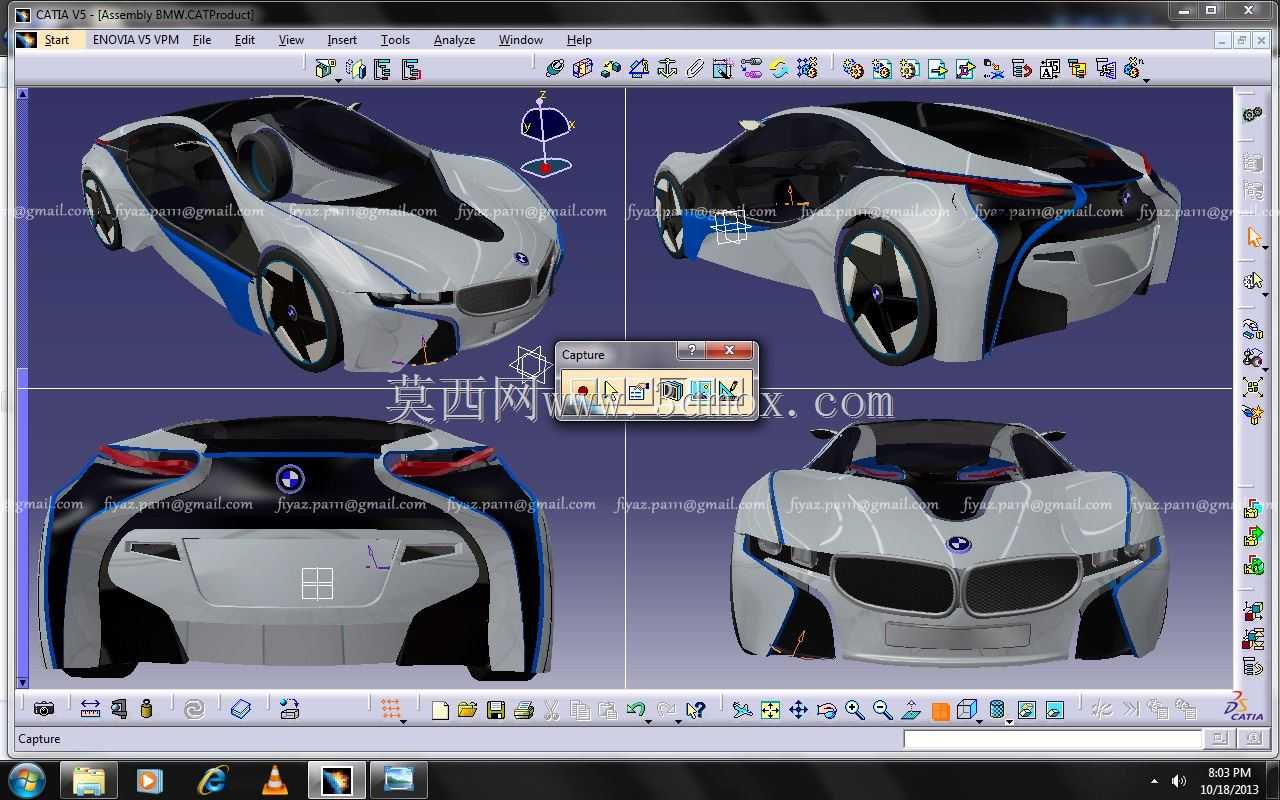Click the spiral Update All icon
This screenshot has height=800, width=1280.
(x=194, y=709)
